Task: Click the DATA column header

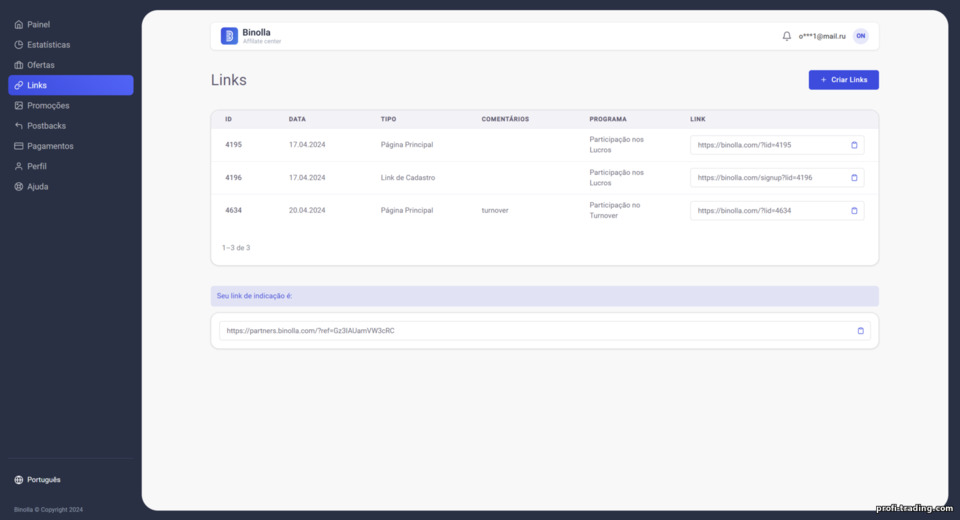Action: [297, 119]
